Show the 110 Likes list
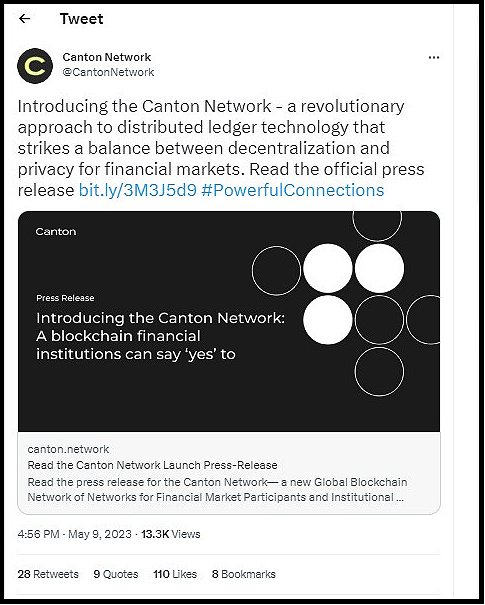 tap(175, 574)
